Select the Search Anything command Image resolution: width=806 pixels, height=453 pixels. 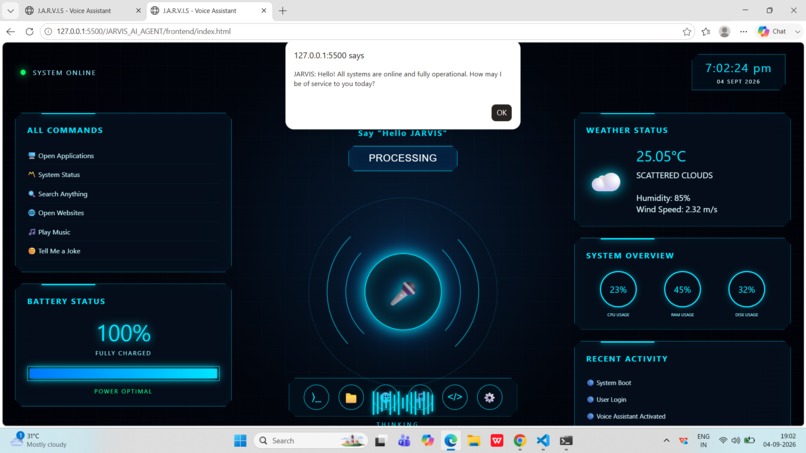pos(58,194)
